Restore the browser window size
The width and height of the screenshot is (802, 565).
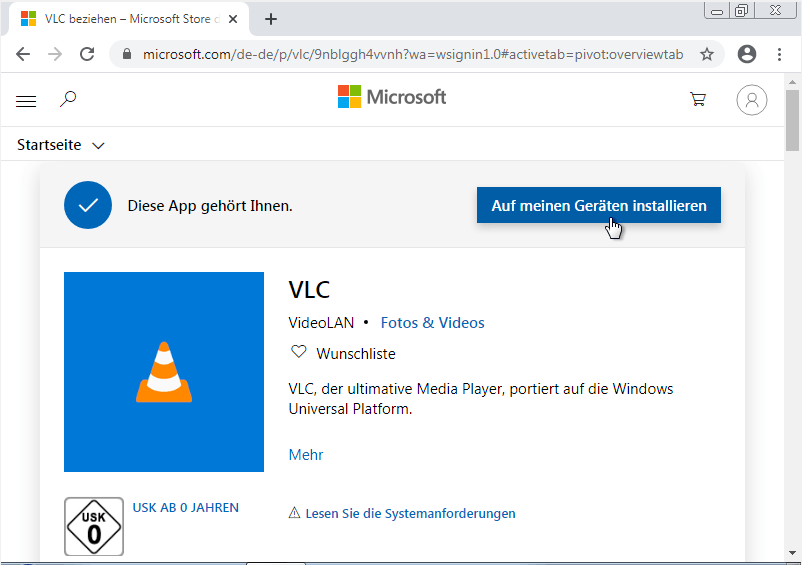click(x=741, y=11)
